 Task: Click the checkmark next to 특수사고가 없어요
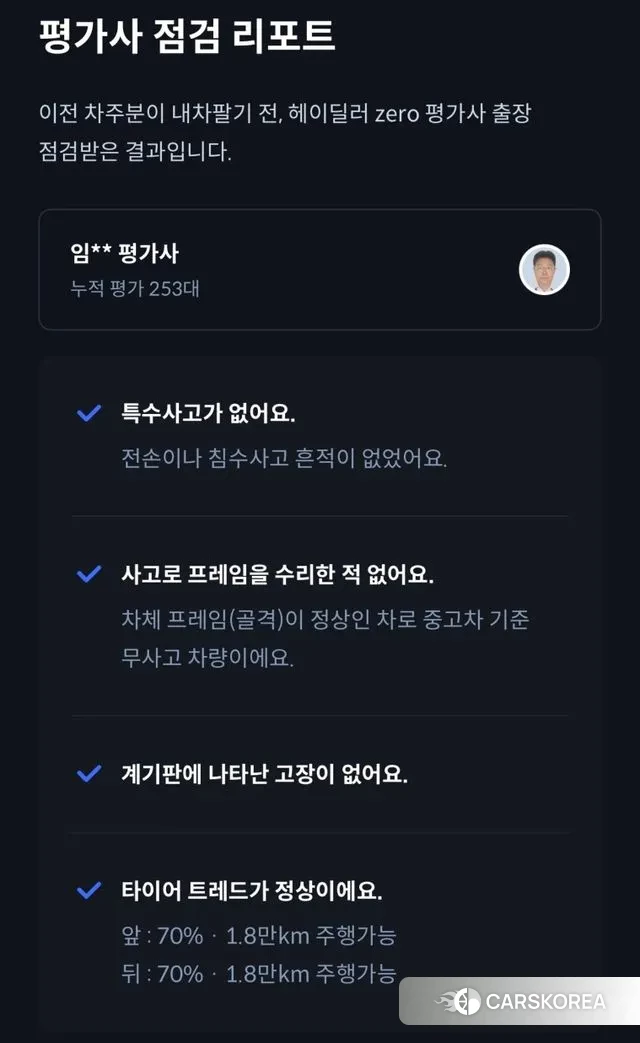coord(90,413)
